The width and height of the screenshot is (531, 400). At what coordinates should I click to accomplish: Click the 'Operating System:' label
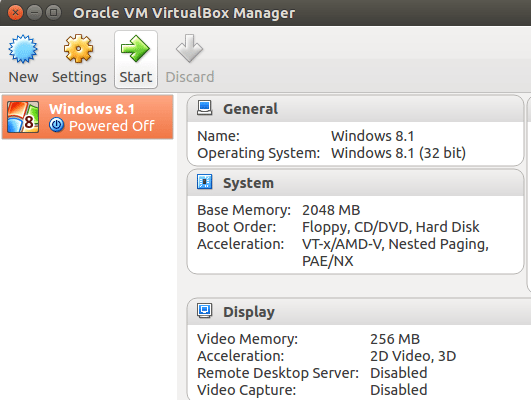tap(258, 153)
